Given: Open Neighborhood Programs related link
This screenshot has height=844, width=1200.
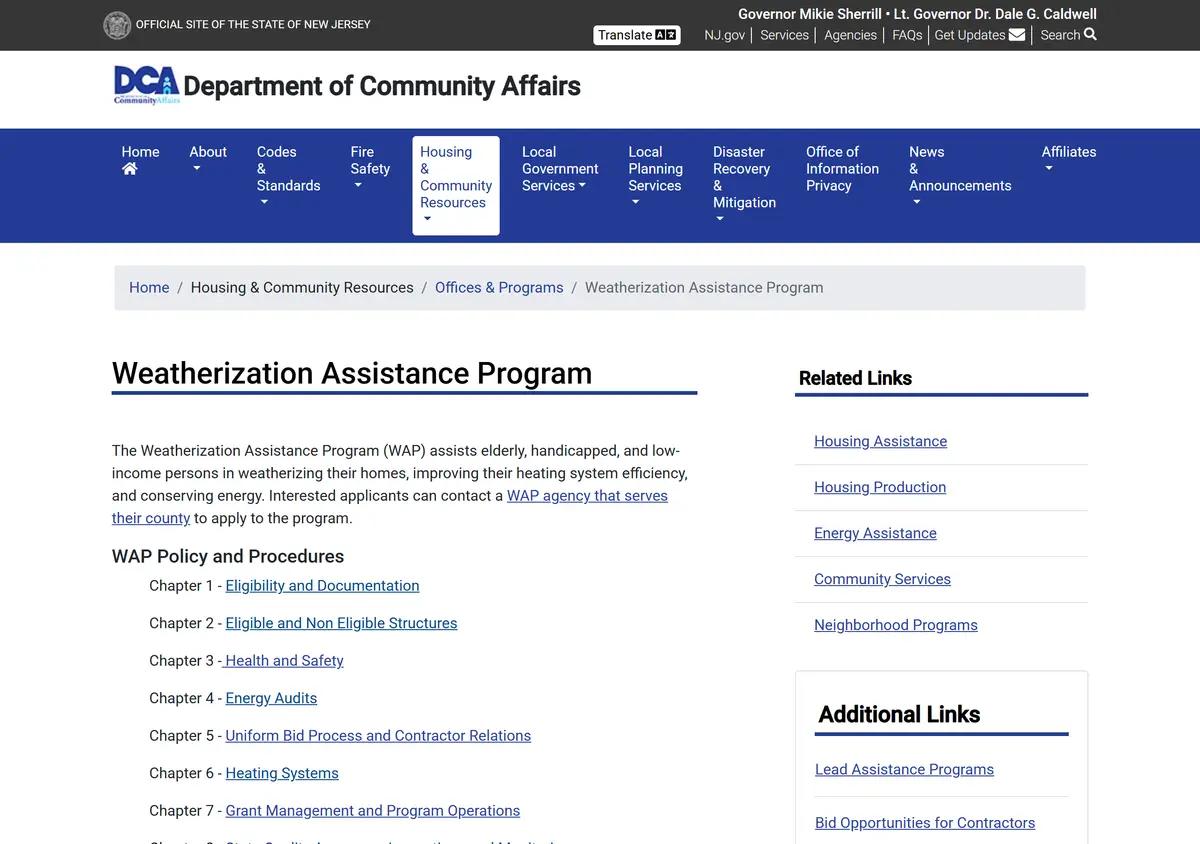Looking at the screenshot, I should (896, 625).
